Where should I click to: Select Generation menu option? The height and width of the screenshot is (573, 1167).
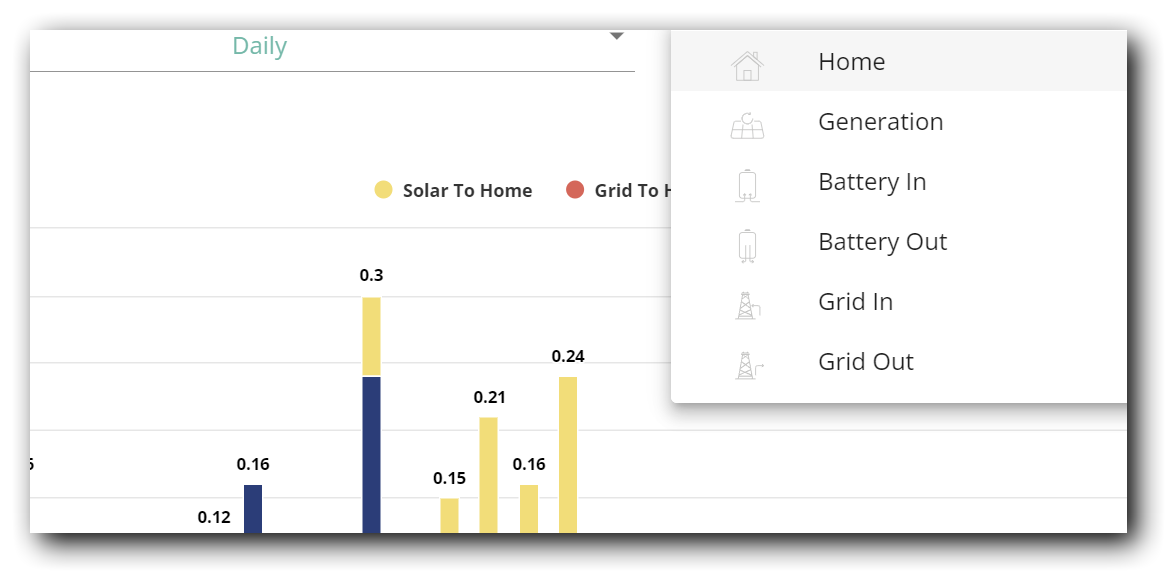point(898,121)
